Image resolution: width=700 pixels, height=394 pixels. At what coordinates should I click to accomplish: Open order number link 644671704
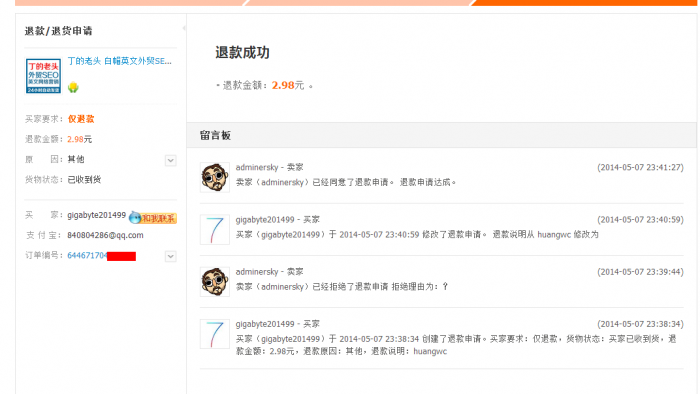coord(87,256)
